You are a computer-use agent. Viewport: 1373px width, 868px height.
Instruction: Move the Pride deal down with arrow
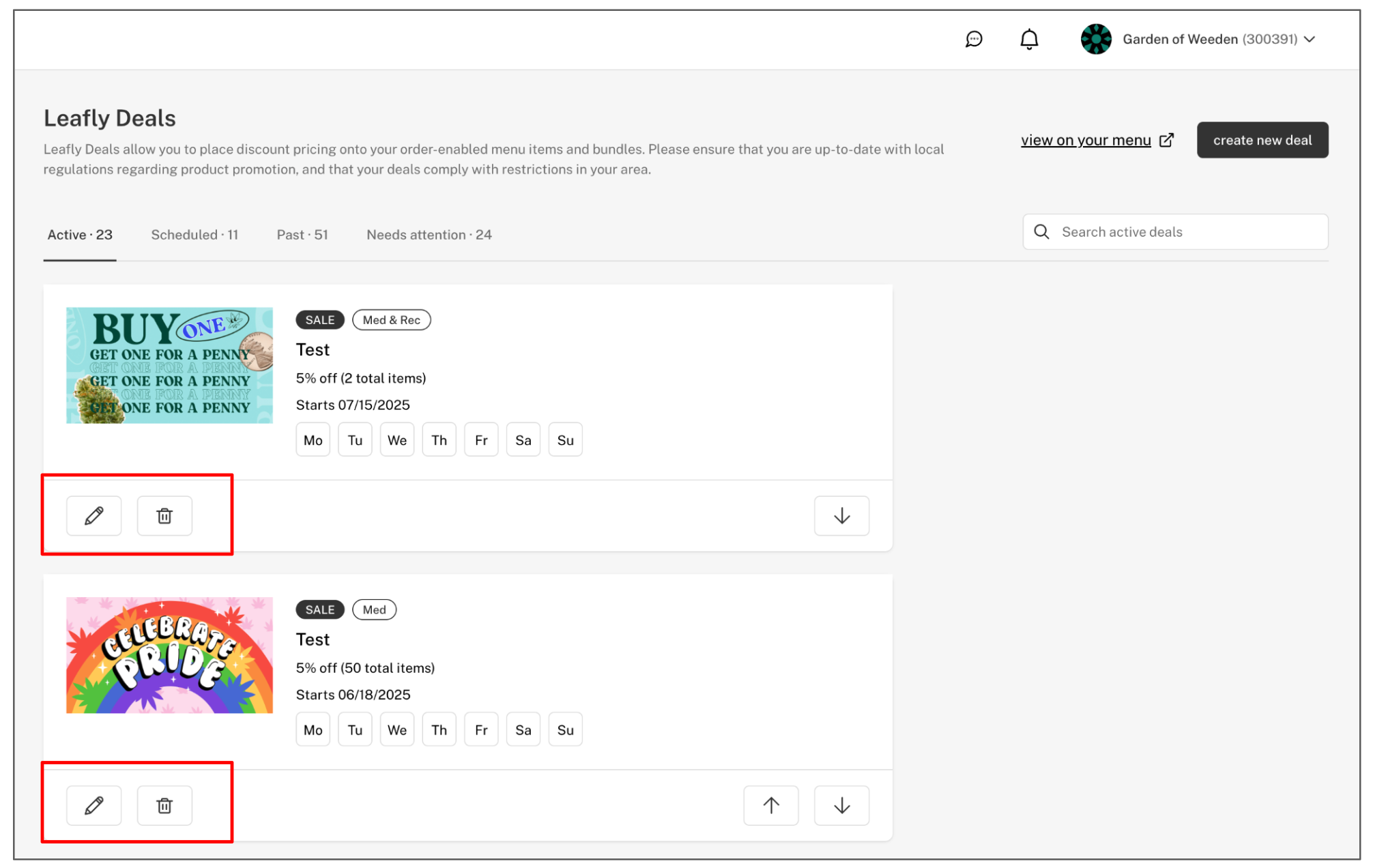tap(841, 805)
